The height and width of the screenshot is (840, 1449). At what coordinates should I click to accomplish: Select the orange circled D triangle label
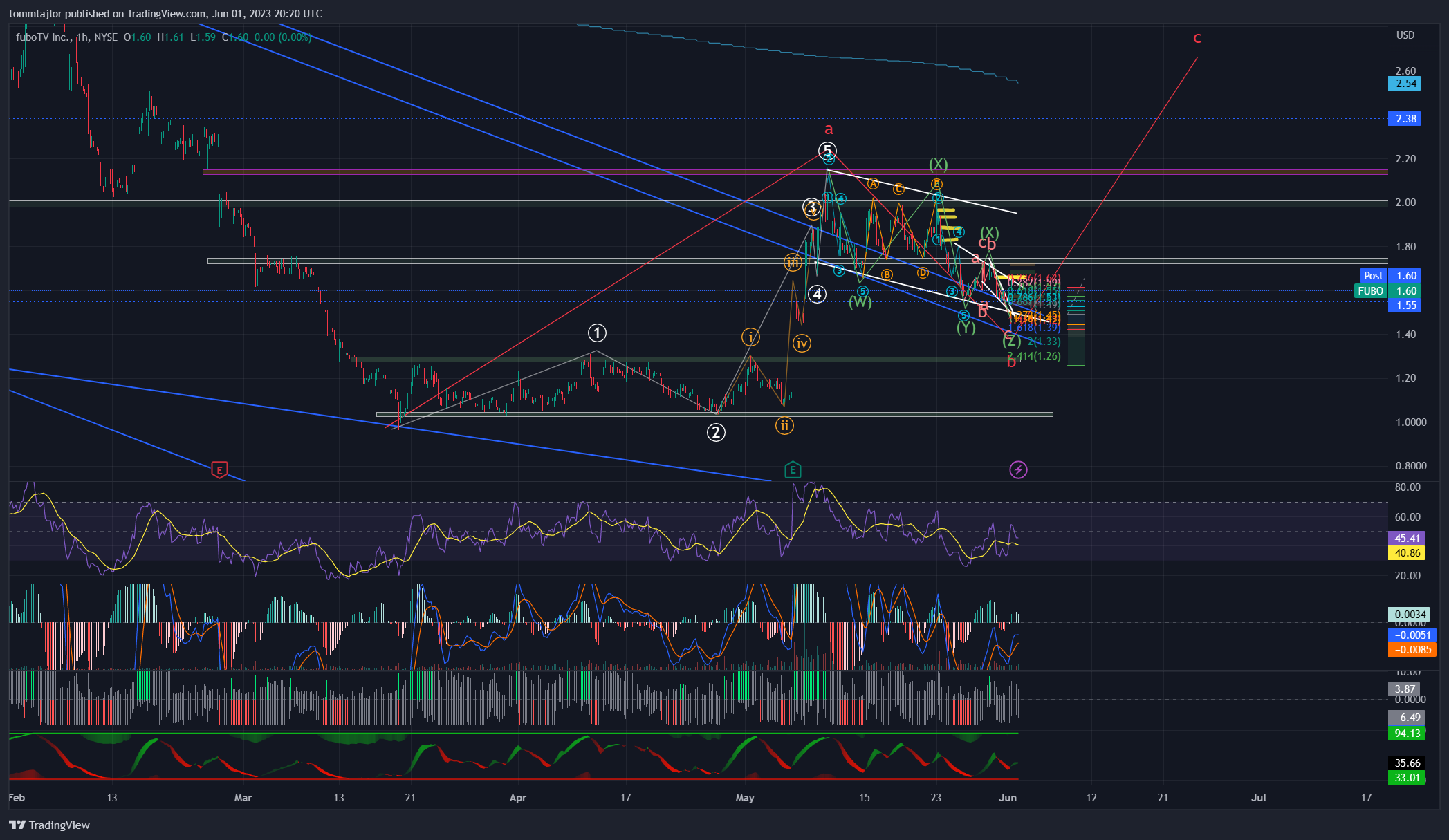923,272
